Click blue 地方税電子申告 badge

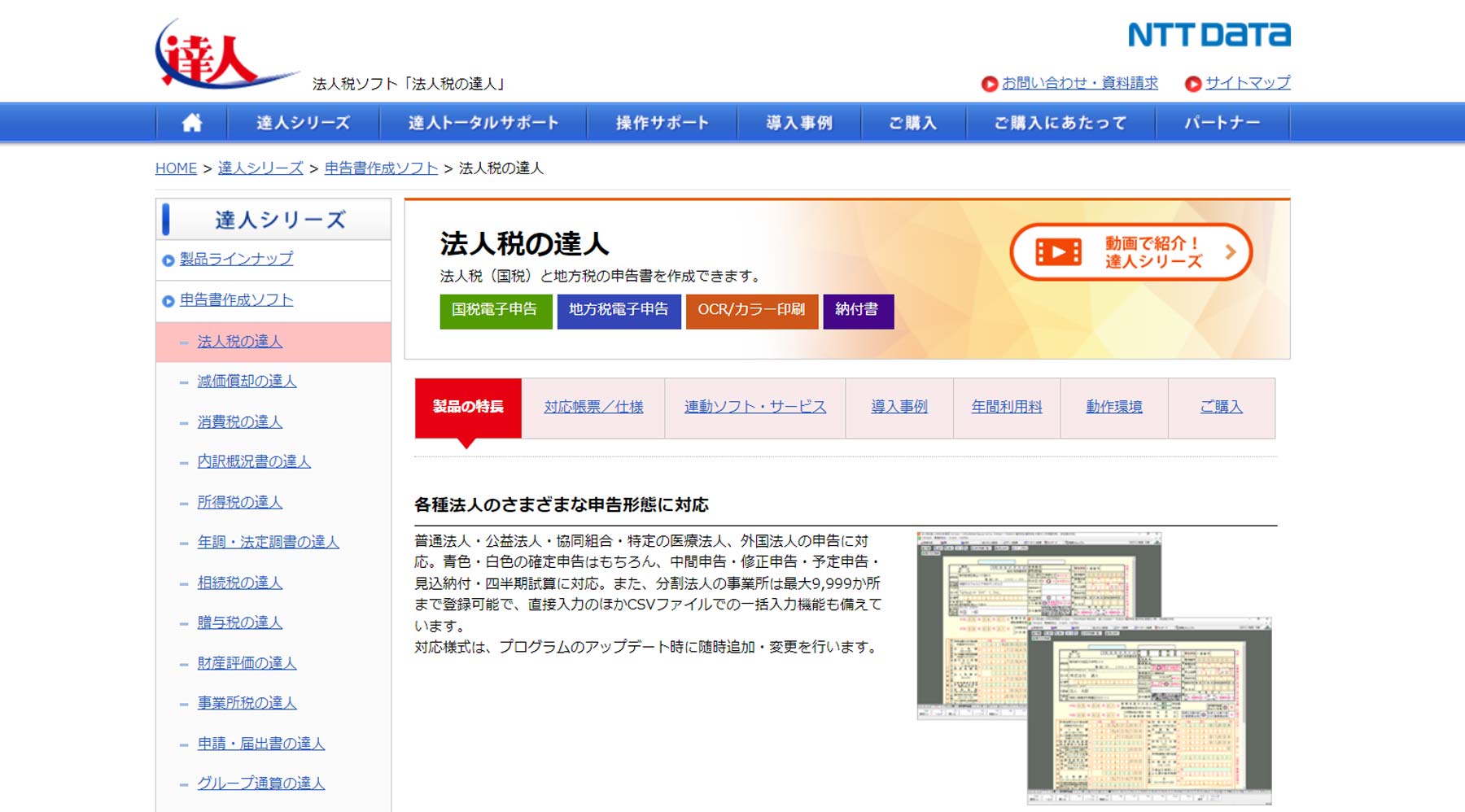(619, 312)
